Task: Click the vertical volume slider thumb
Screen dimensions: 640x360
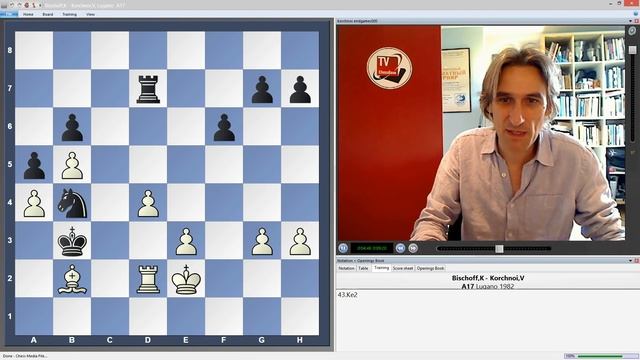Action: [632, 50]
